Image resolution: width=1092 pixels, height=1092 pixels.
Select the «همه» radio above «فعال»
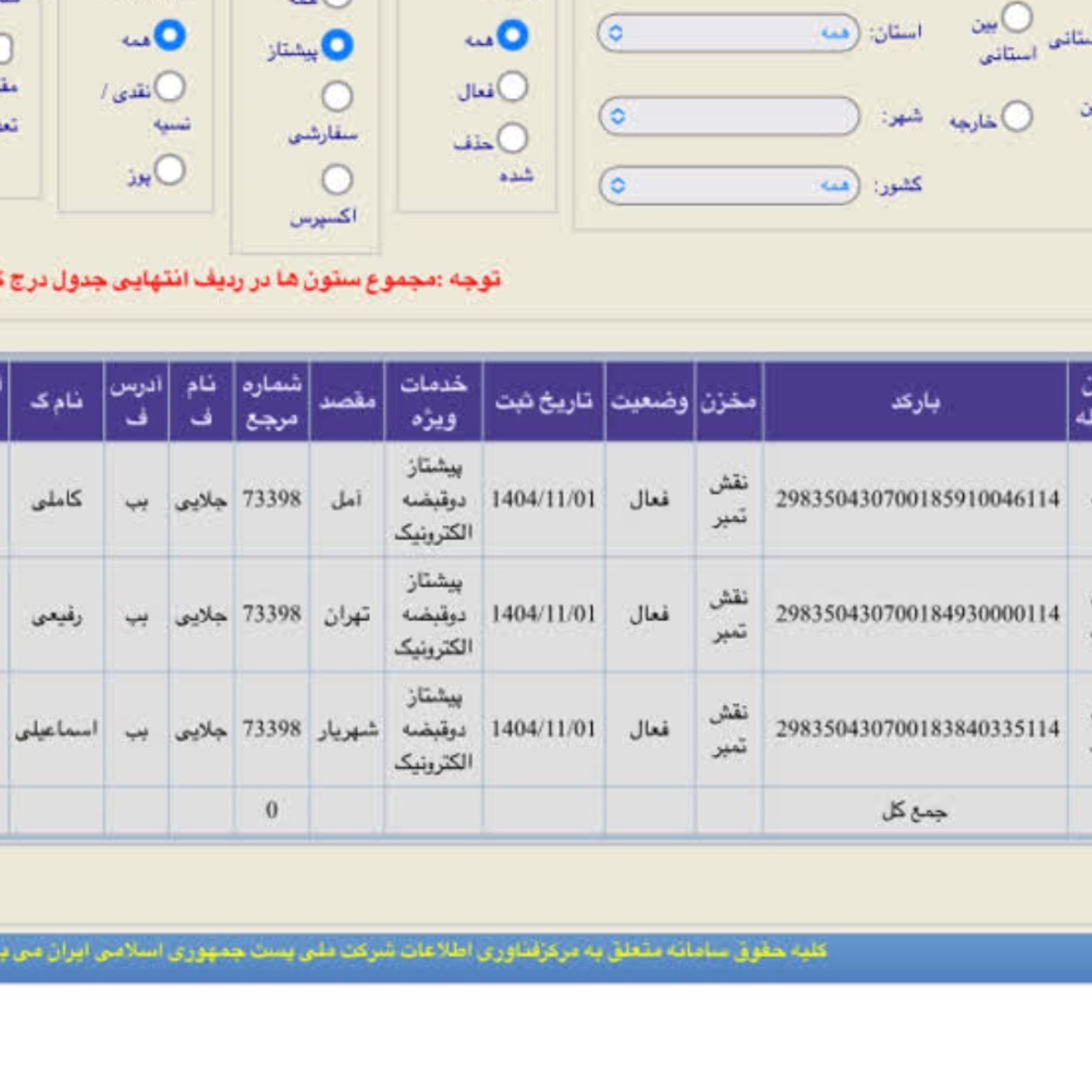tap(512, 35)
